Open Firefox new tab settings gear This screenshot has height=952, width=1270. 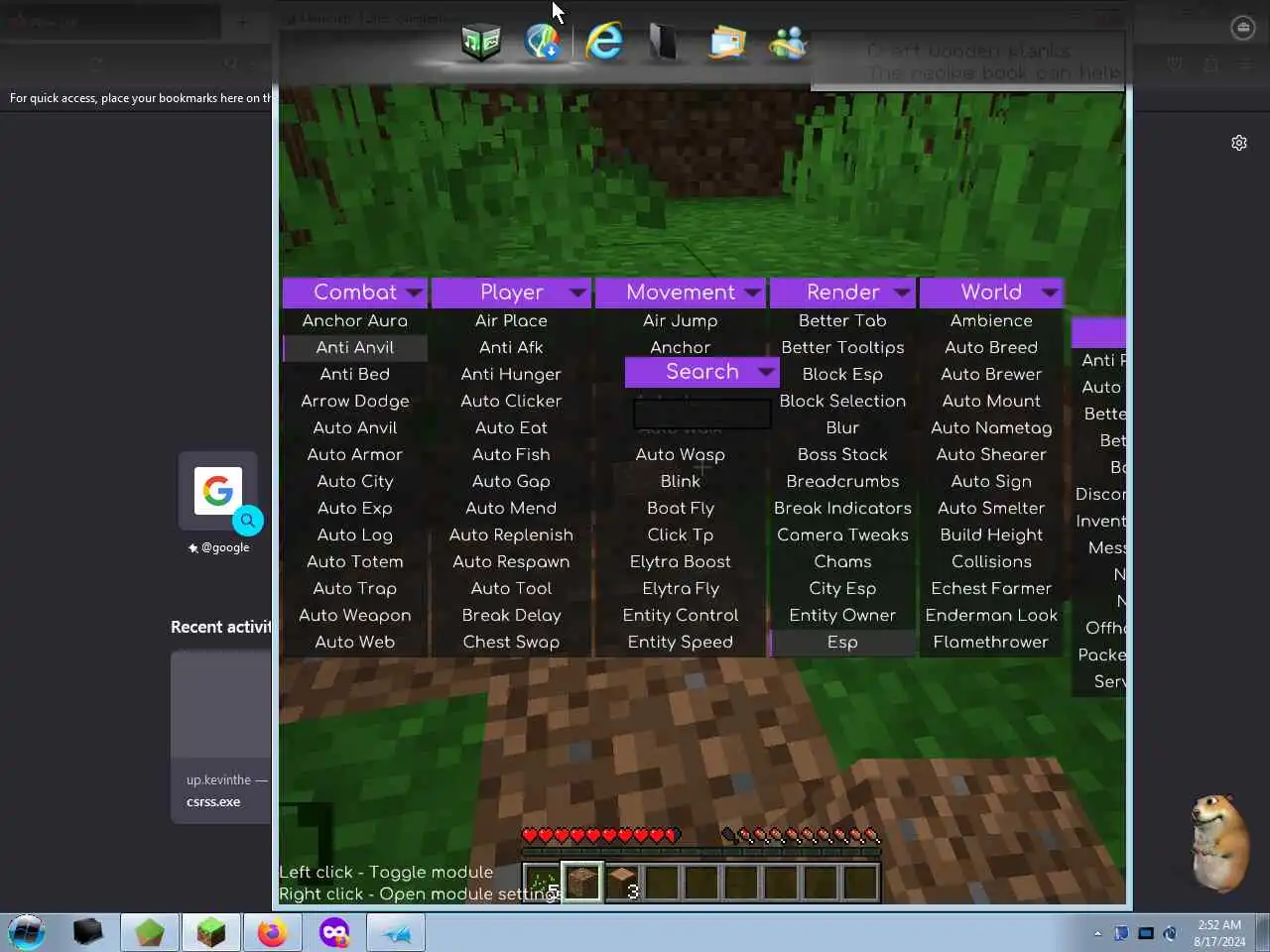coord(1239,143)
